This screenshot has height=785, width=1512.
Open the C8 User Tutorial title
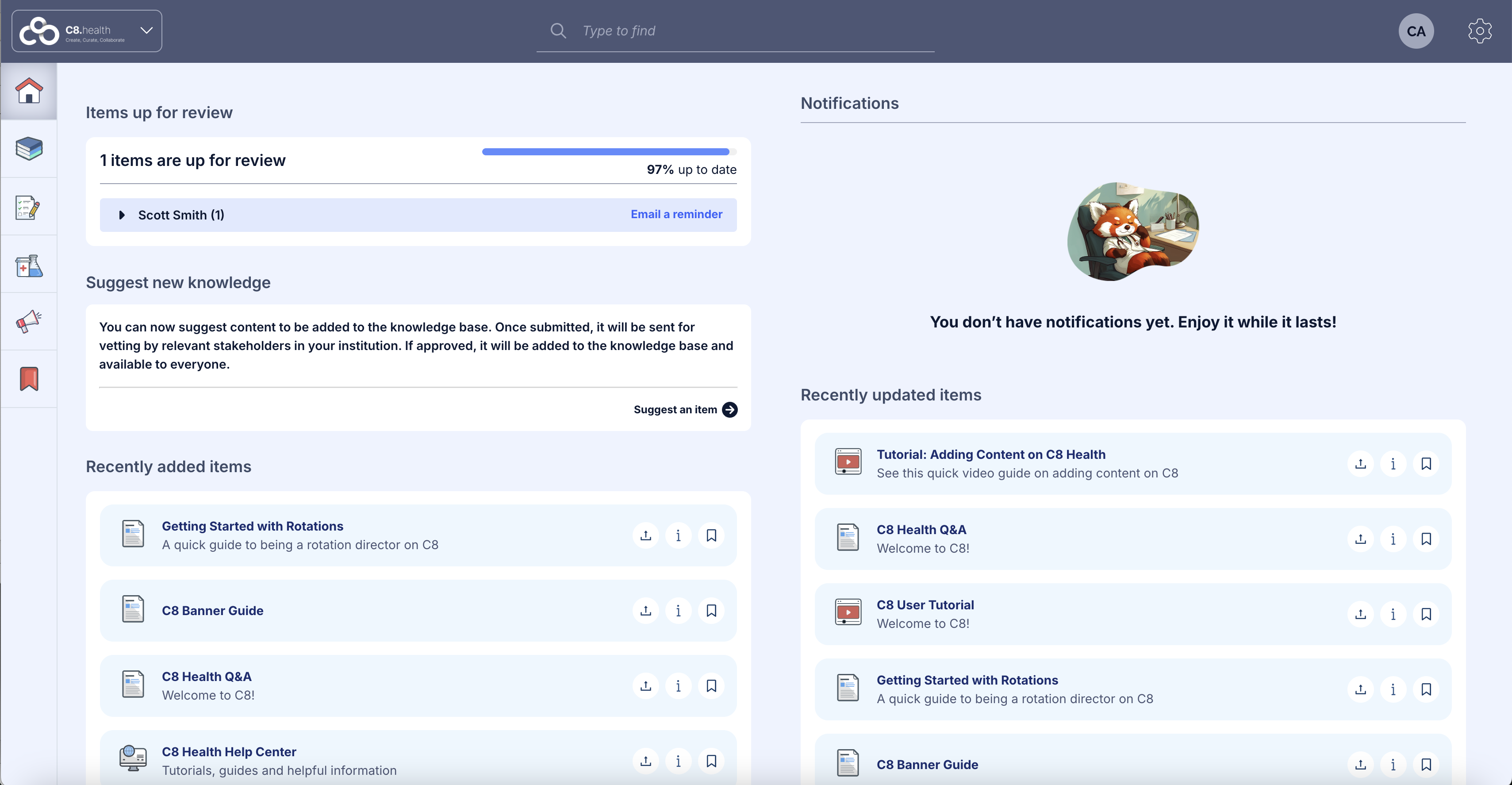click(x=925, y=605)
